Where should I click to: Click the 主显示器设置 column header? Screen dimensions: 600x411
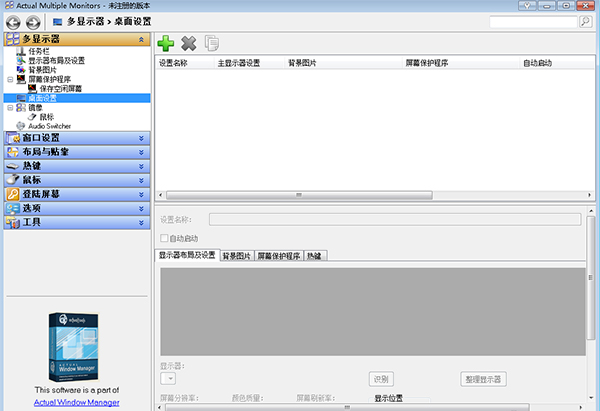pyautogui.click(x=249, y=63)
